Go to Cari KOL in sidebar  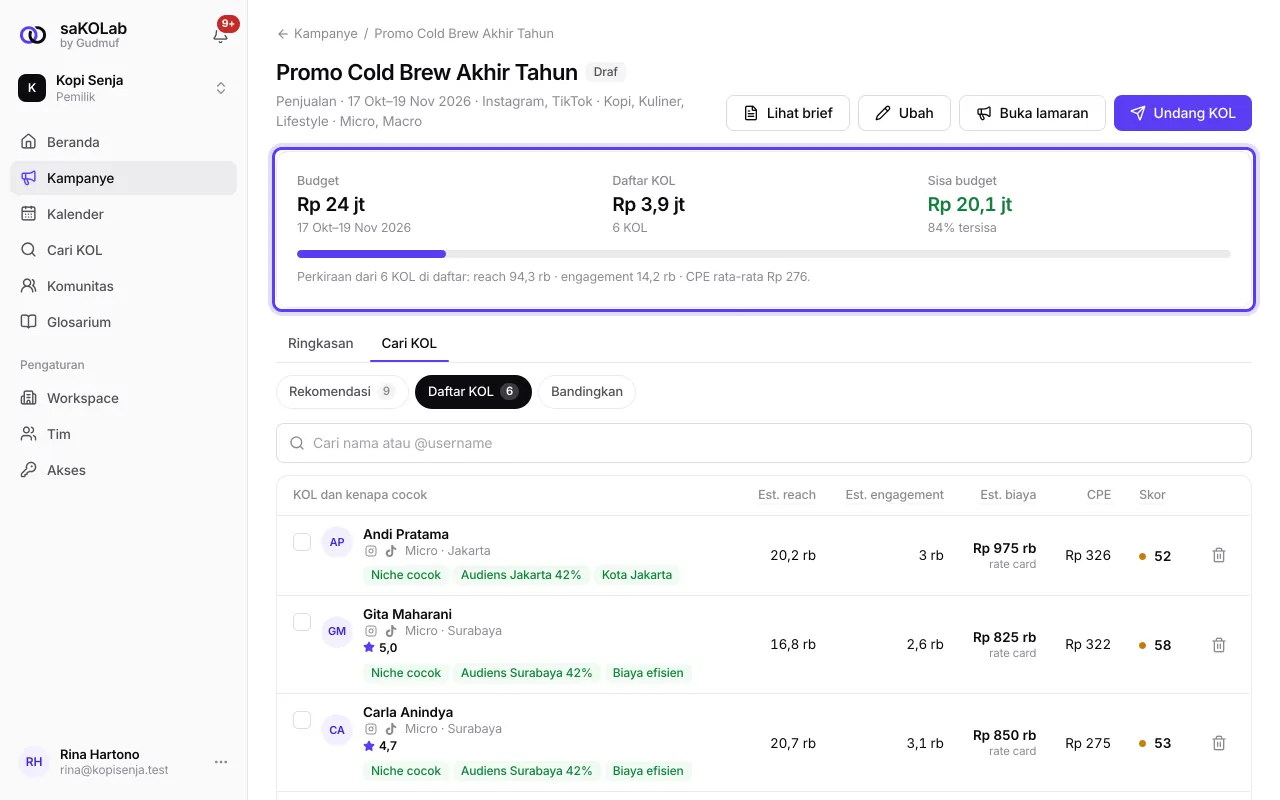coord(124,250)
